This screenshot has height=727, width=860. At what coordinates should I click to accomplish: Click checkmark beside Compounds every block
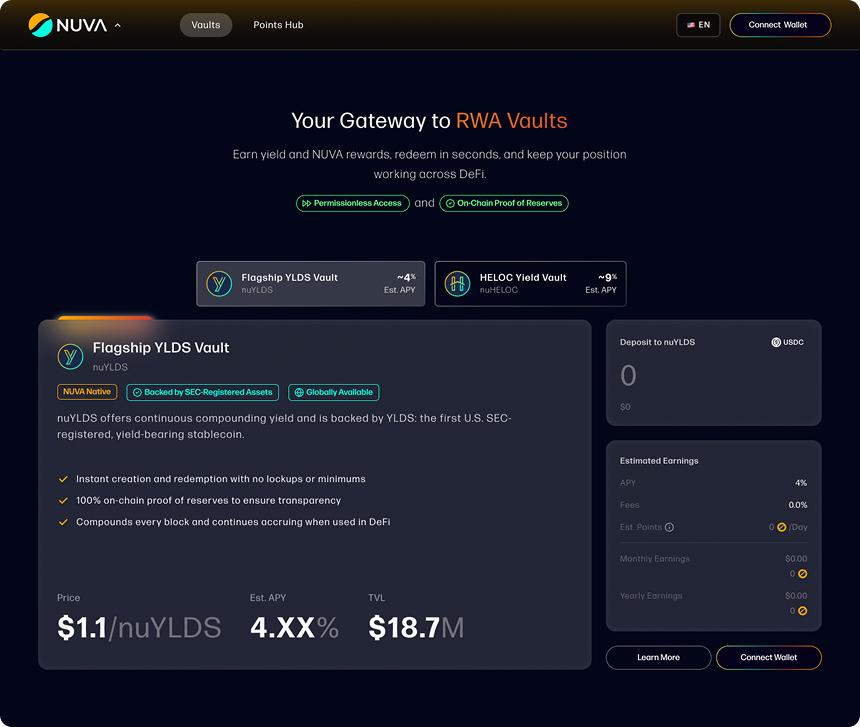[63, 522]
